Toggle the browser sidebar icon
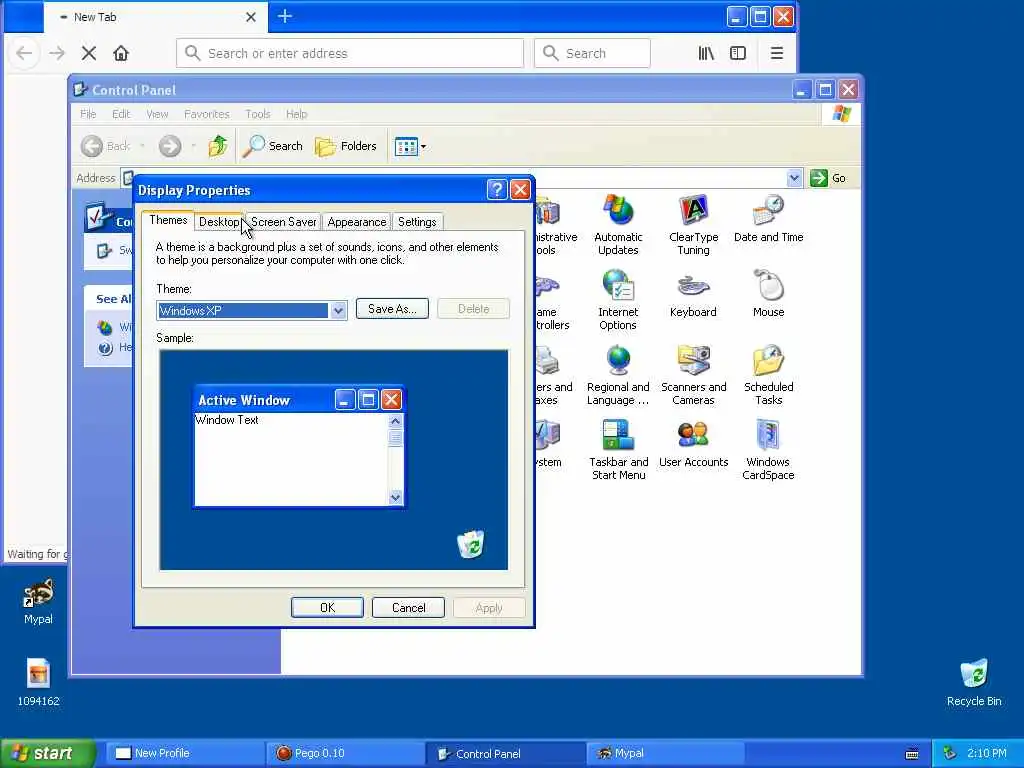The image size is (1024, 768). (738, 53)
